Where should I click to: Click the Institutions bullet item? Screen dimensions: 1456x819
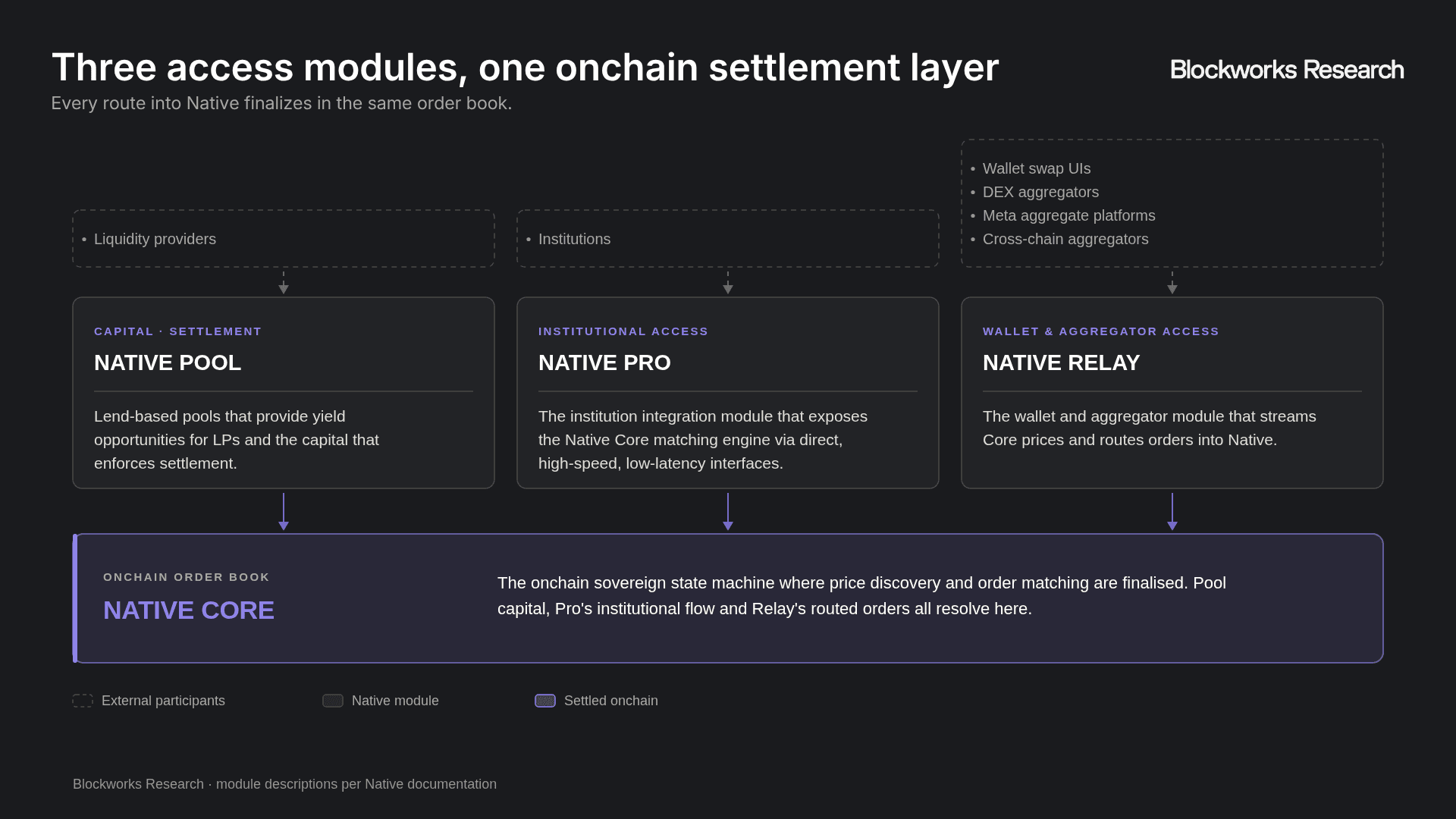pos(574,239)
